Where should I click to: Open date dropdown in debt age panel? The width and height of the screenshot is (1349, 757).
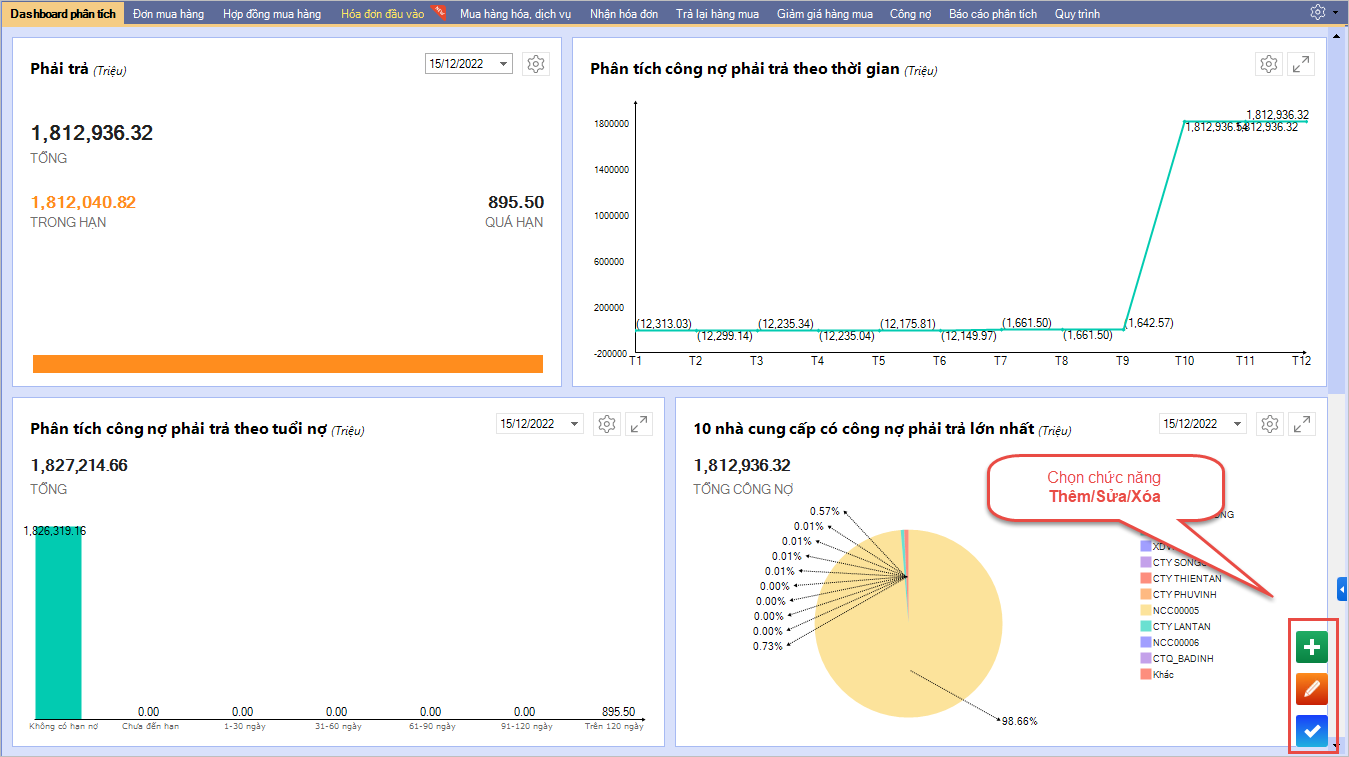tap(574, 424)
